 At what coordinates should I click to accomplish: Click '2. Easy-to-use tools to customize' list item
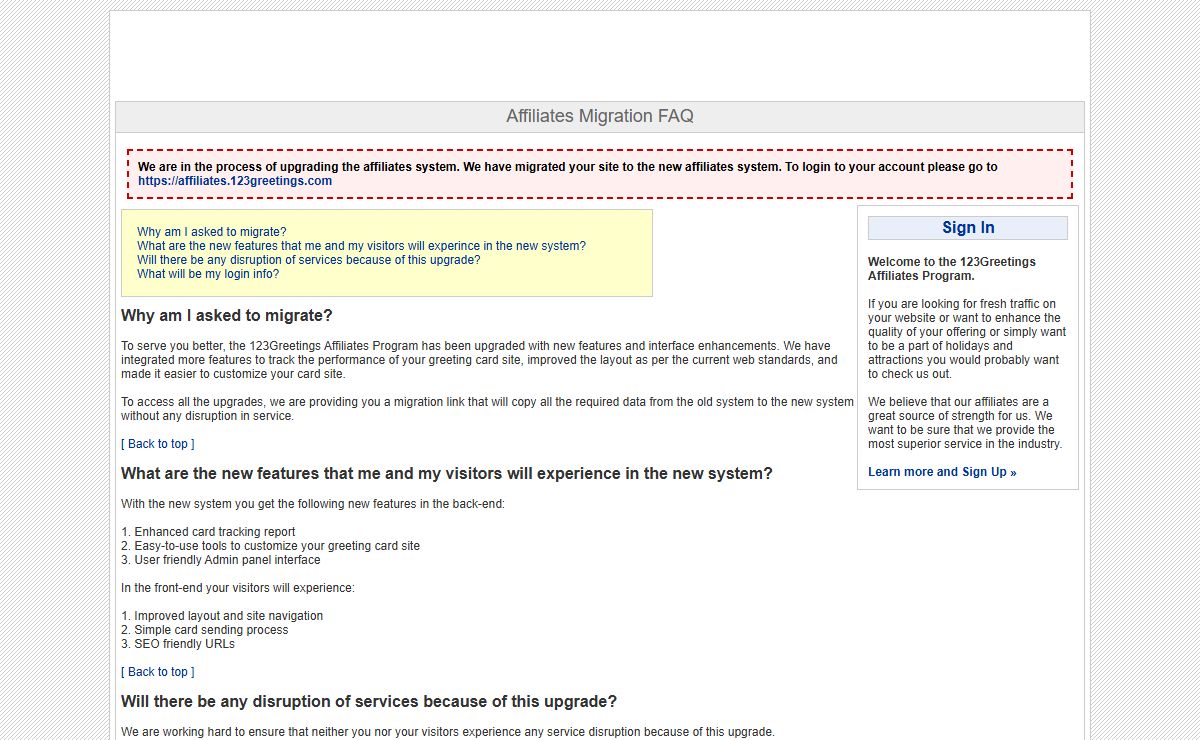[x=270, y=546]
